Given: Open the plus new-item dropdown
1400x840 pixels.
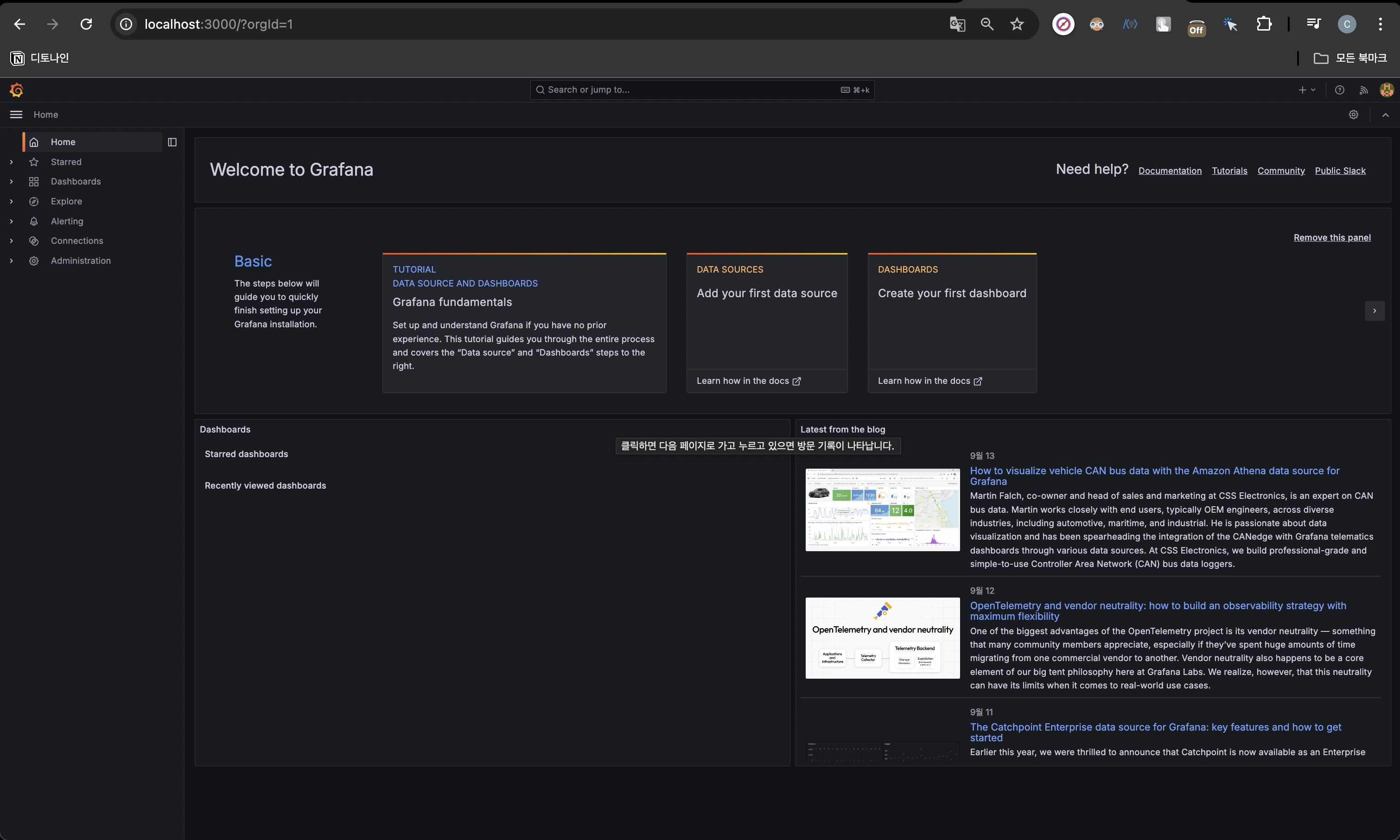Looking at the screenshot, I should 1307,90.
